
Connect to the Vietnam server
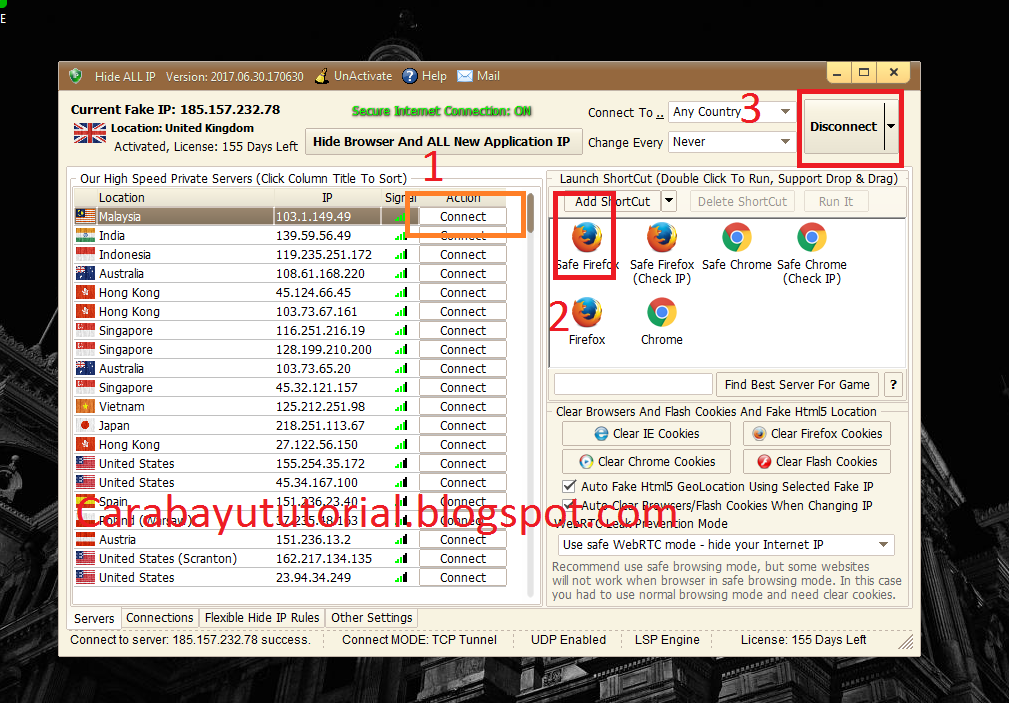pyautogui.click(x=463, y=406)
